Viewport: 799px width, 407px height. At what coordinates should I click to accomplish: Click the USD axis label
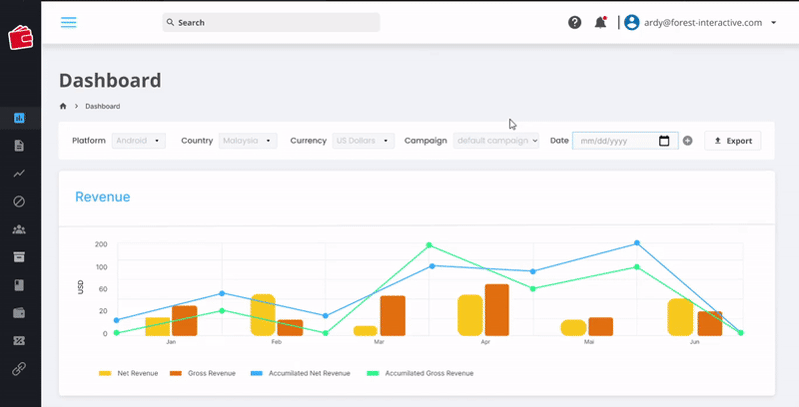[81, 287]
